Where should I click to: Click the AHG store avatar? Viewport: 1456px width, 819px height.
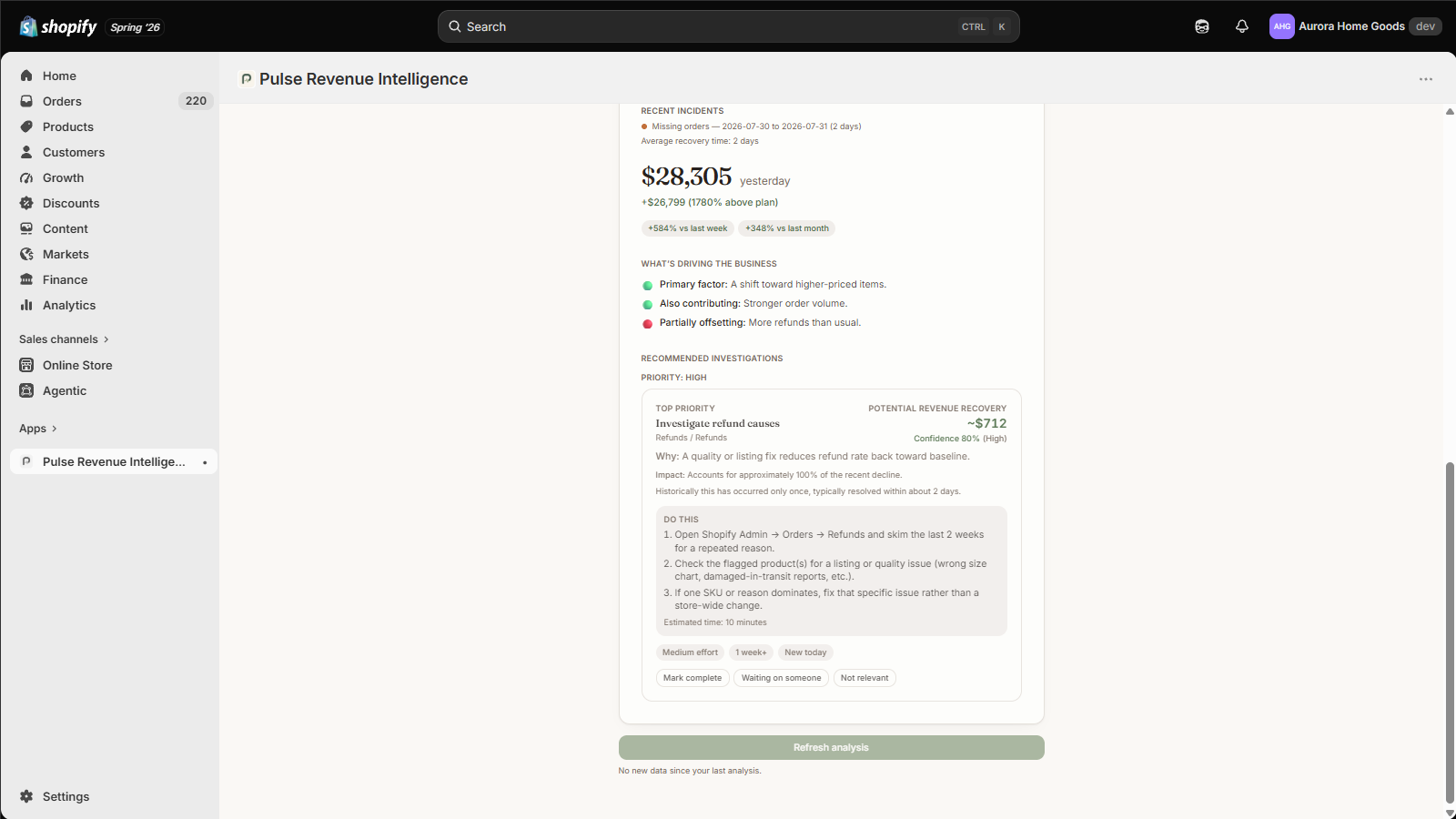1282,26
